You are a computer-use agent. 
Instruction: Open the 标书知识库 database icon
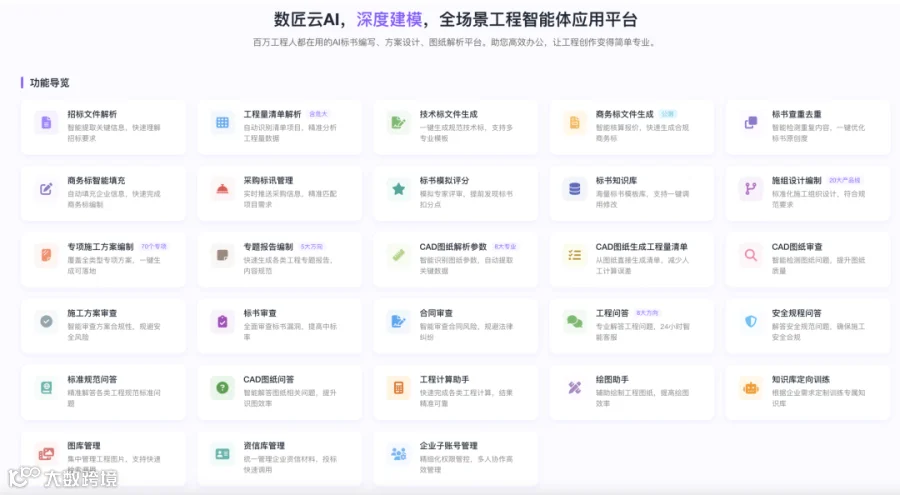575,189
